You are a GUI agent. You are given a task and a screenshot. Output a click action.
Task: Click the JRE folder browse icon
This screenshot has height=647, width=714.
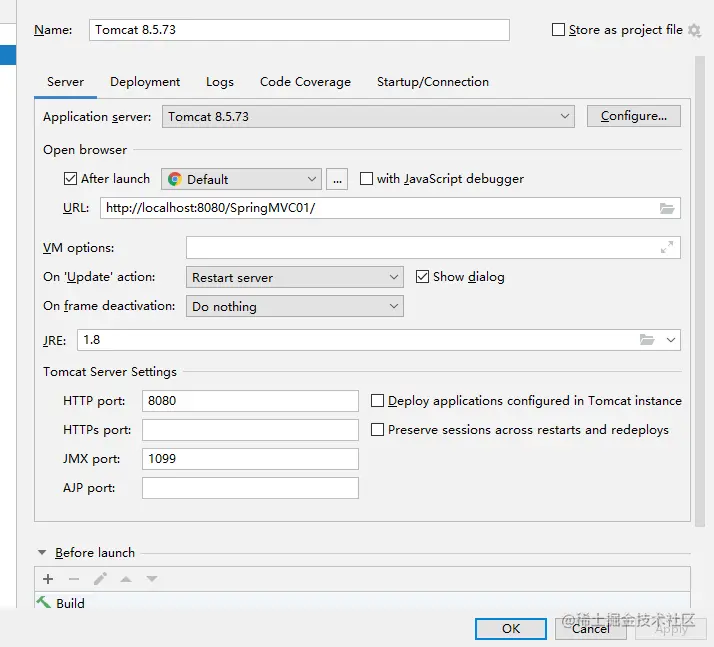coord(647,340)
